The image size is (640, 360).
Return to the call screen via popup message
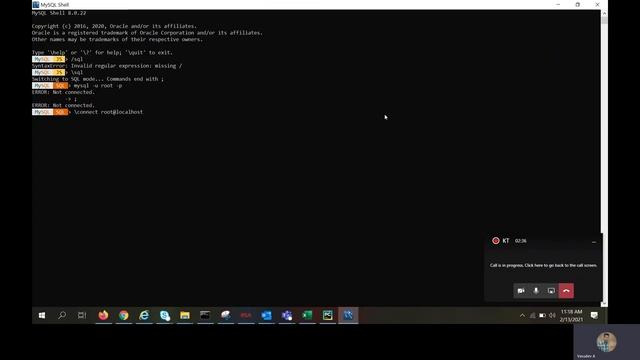pyautogui.click(x=543, y=265)
